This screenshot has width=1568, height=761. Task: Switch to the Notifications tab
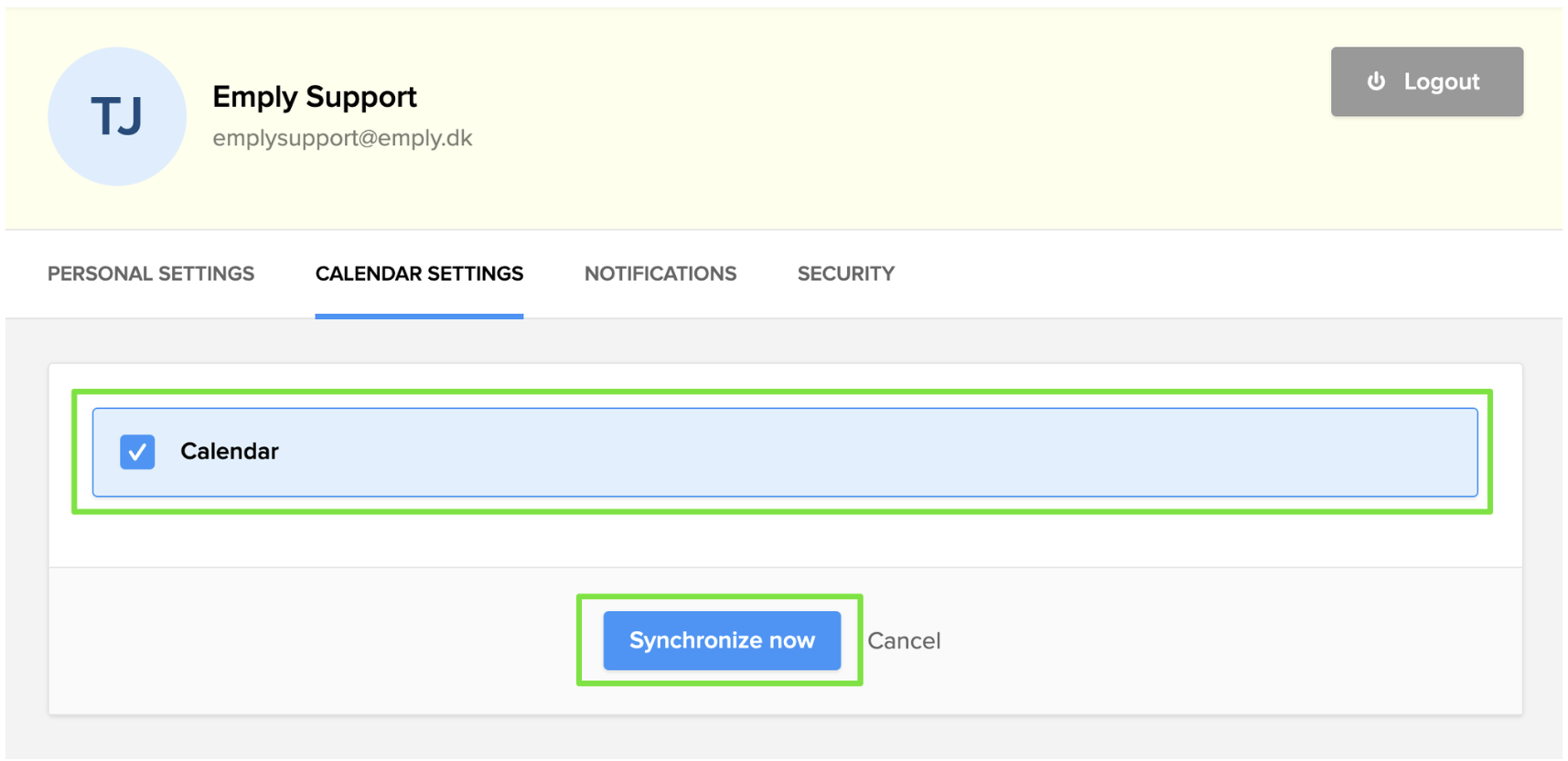660,273
